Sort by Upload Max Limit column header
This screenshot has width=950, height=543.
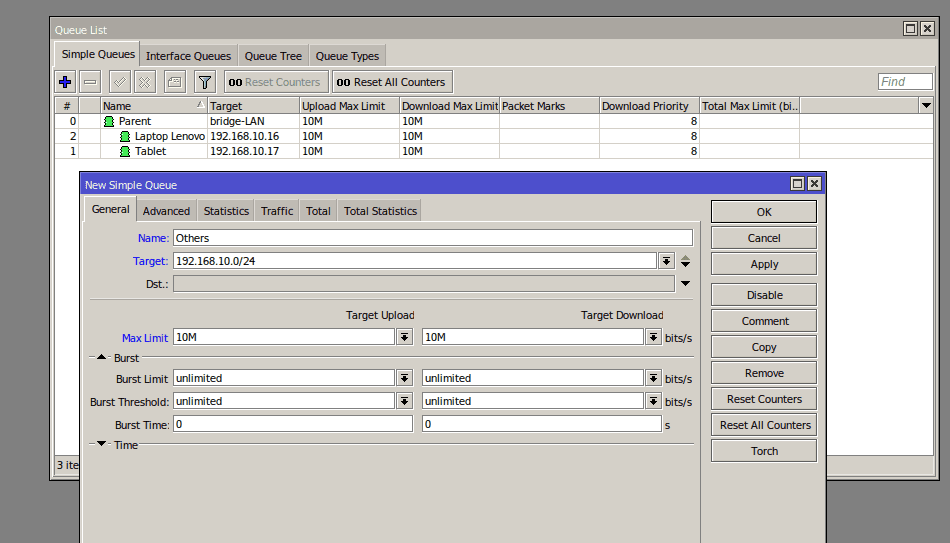click(349, 106)
